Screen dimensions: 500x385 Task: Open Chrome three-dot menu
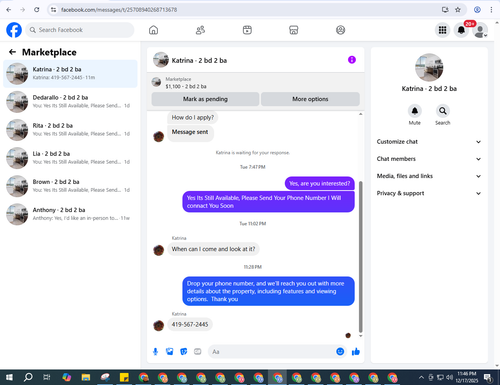click(x=491, y=10)
